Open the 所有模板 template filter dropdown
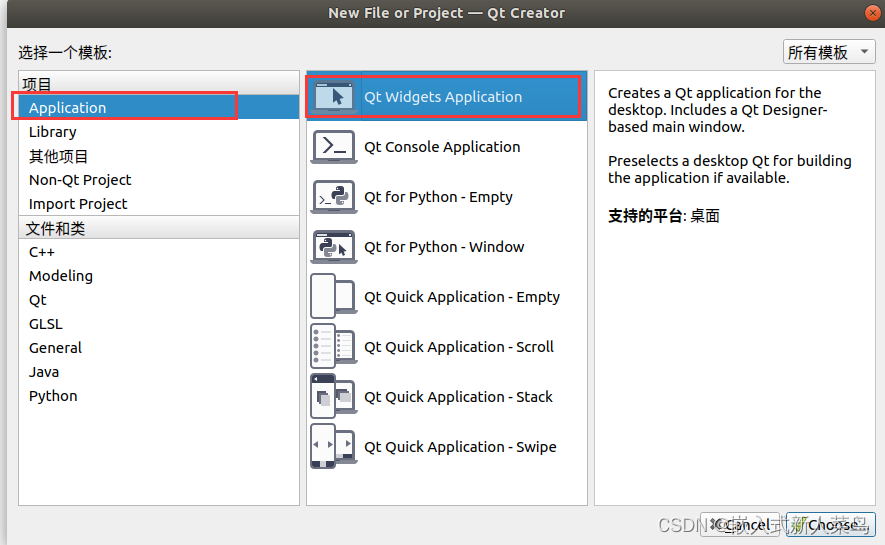885x545 pixels. [x=829, y=52]
